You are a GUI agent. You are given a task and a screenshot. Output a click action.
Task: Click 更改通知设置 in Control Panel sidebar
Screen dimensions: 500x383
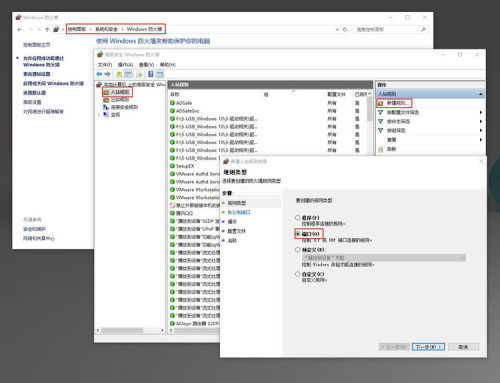point(37,74)
